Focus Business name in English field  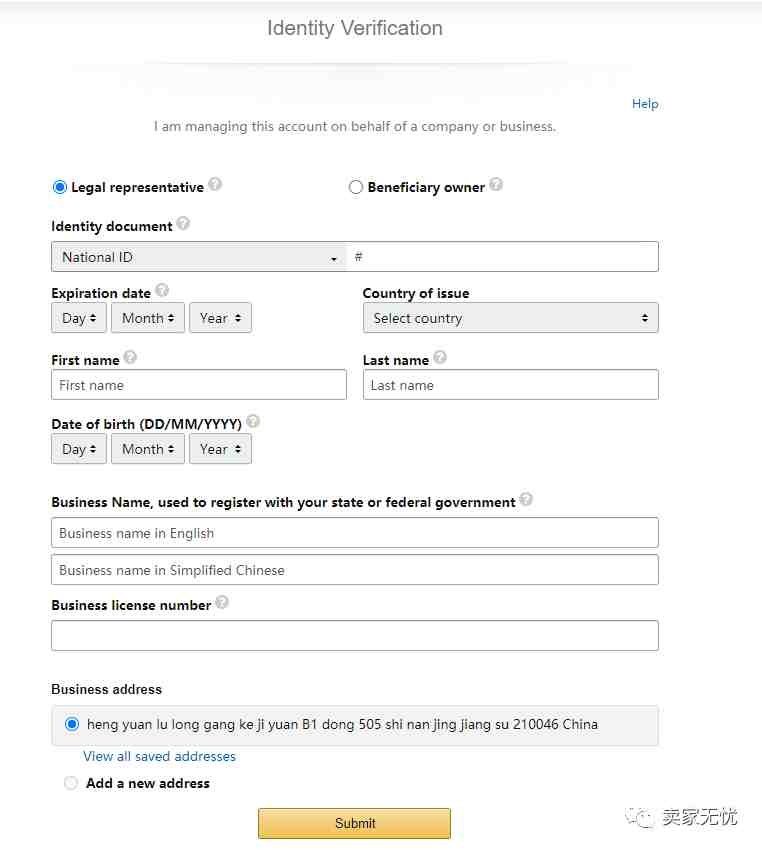(x=355, y=533)
